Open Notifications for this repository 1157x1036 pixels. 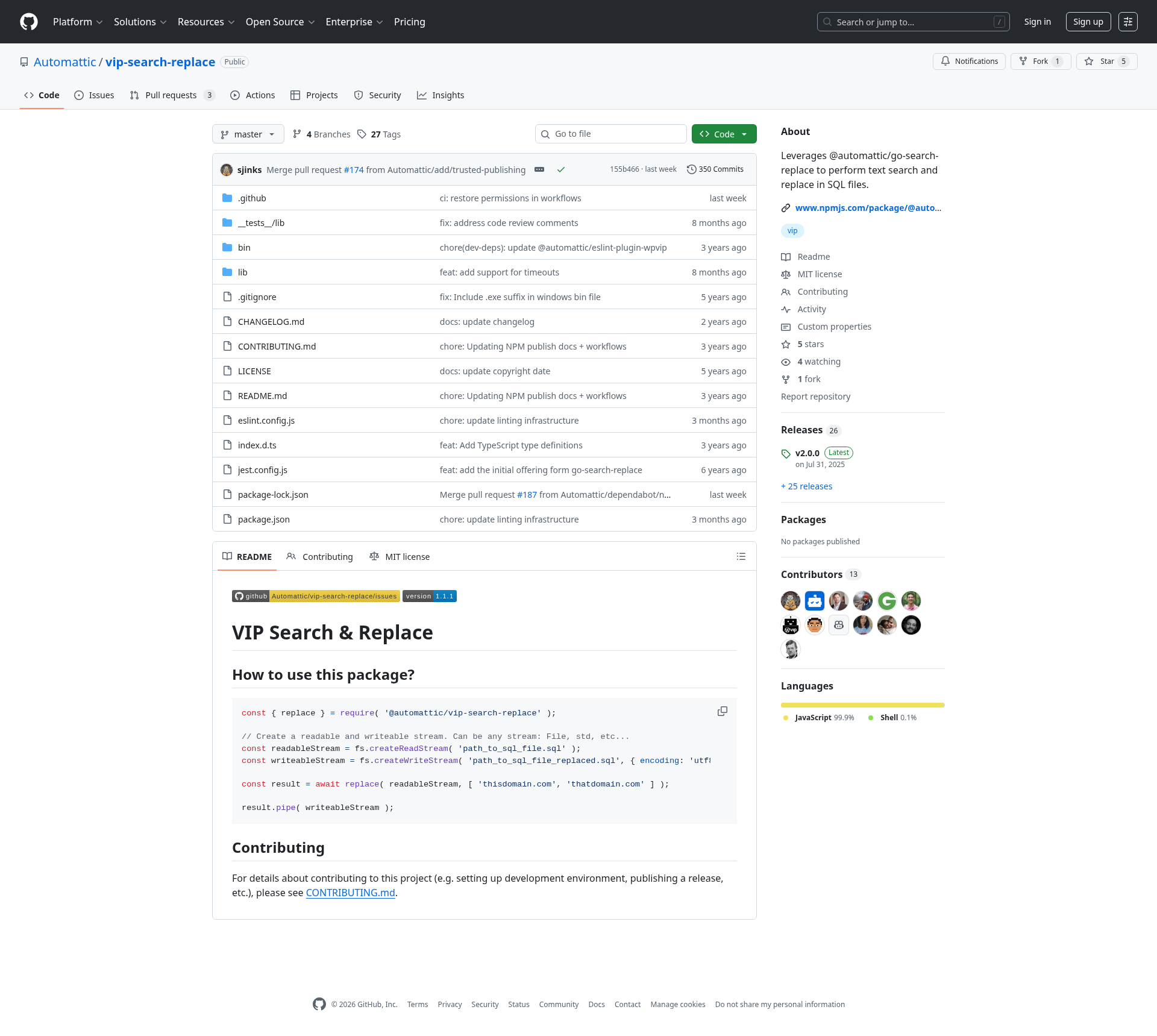pos(969,61)
